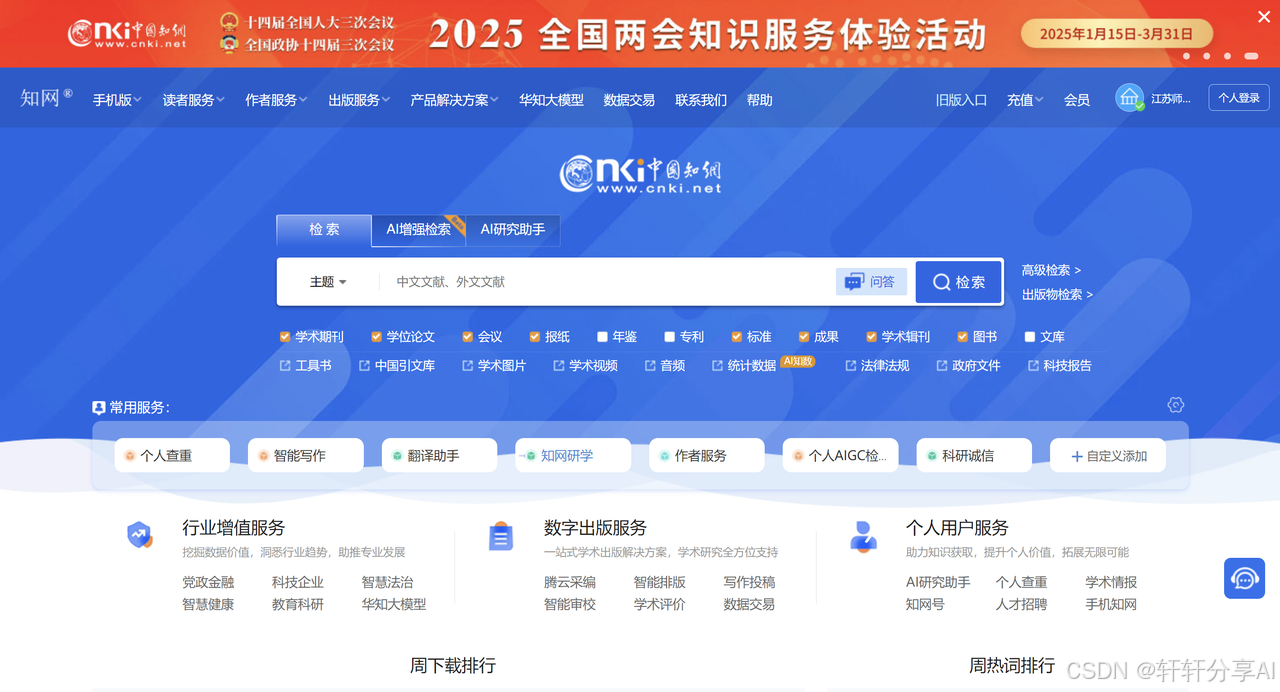Image resolution: width=1280 pixels, height=692 pixels.
Task: Open 帮助 in the navigation bar
Action: [x=760, y=100]
